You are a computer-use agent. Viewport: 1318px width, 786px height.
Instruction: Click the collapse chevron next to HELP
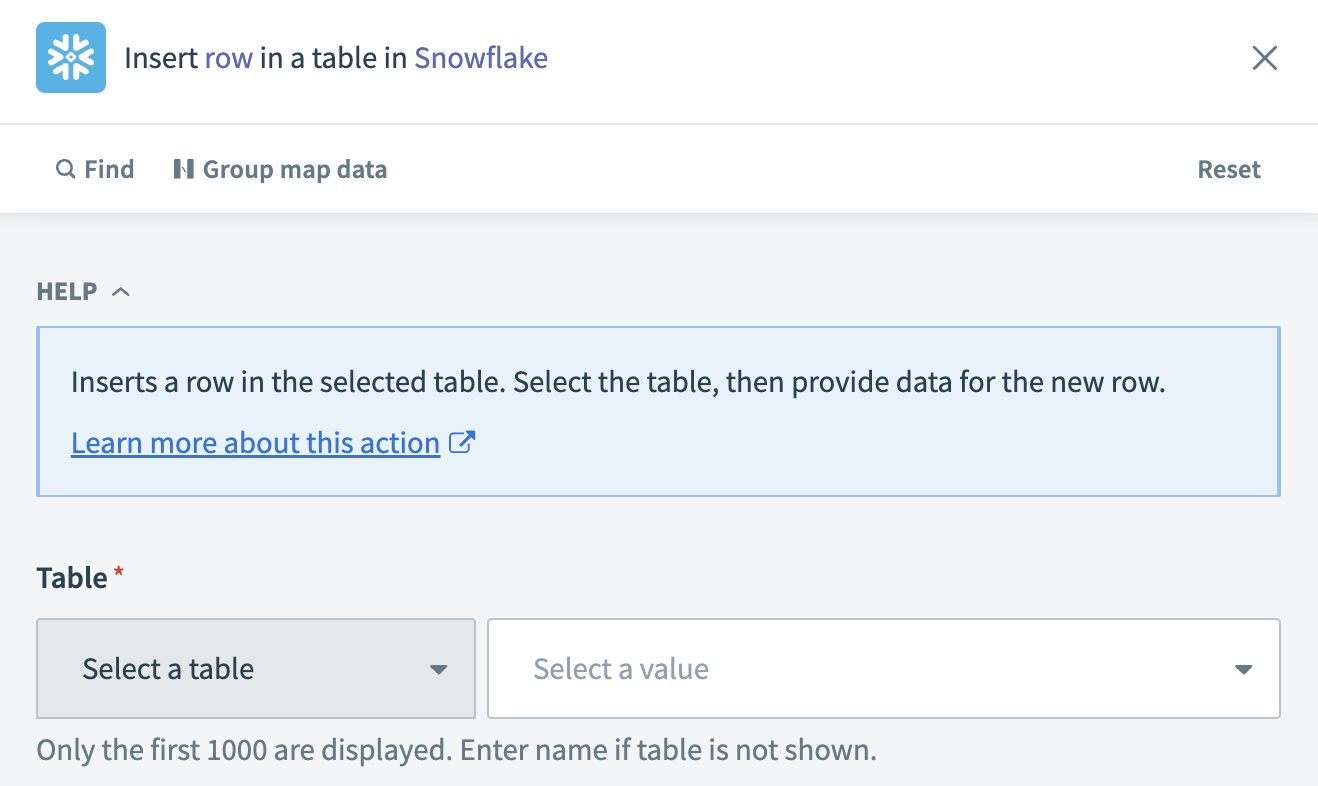point(121,291)
